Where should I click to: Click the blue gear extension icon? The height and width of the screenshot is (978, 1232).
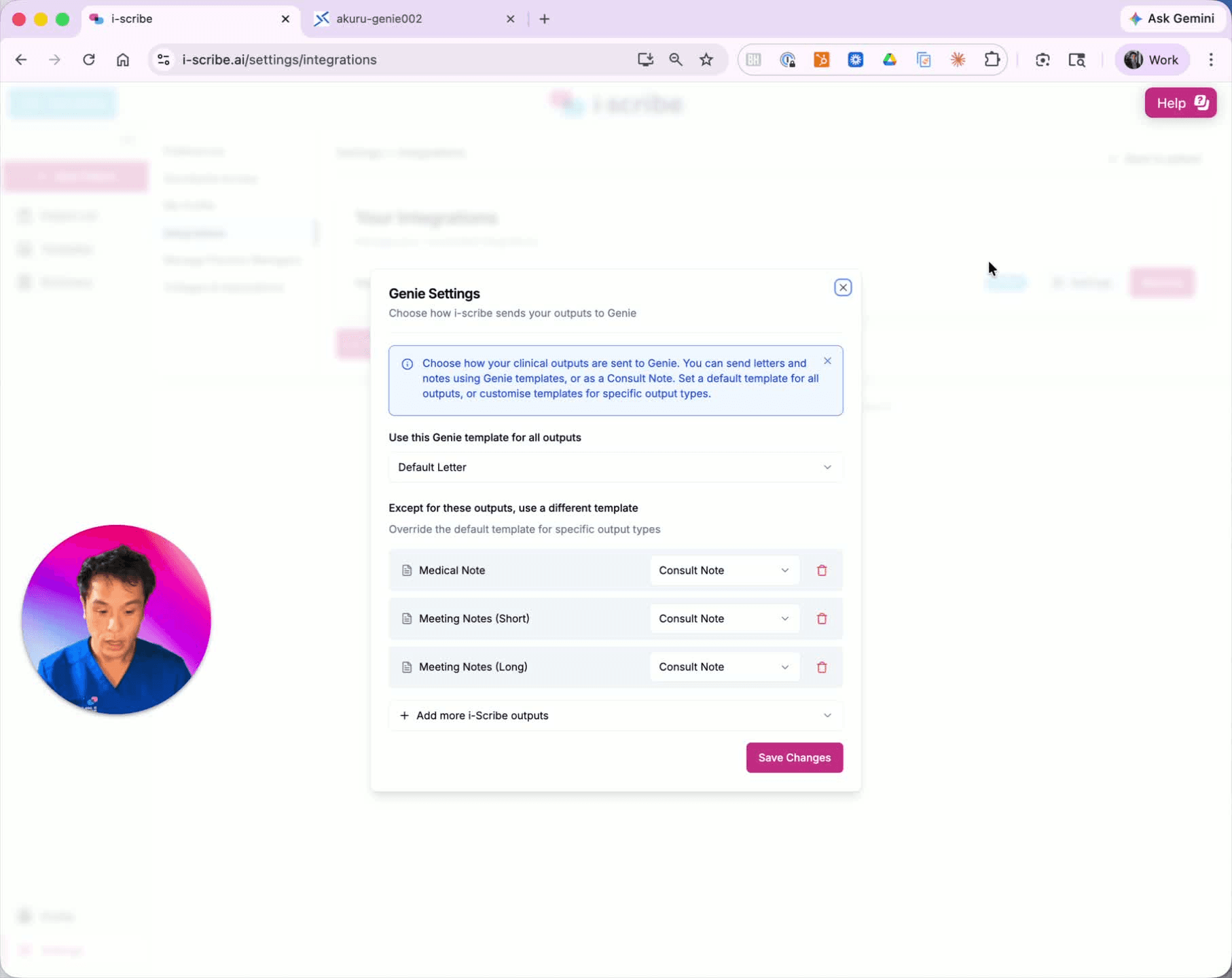pos(856,60)
